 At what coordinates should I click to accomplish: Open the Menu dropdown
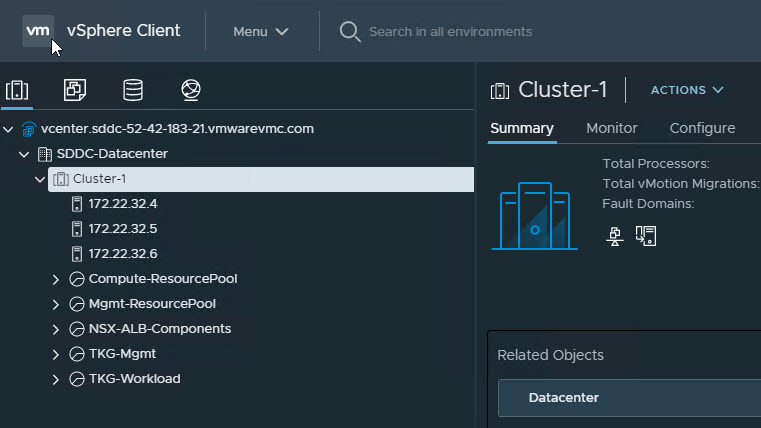pos(261,32)
